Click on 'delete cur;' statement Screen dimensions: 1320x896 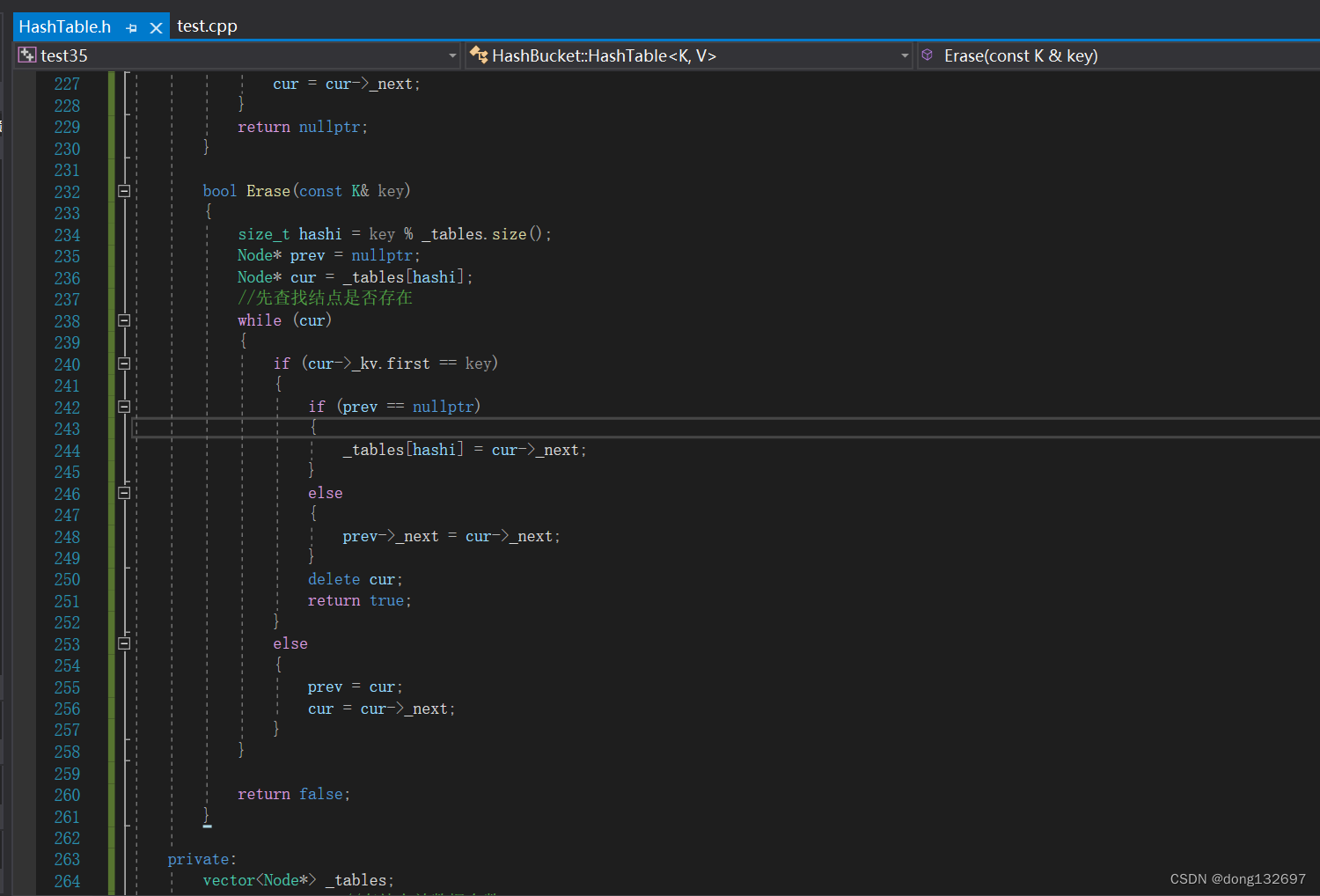pyautogui.click(x=356, y=579)
